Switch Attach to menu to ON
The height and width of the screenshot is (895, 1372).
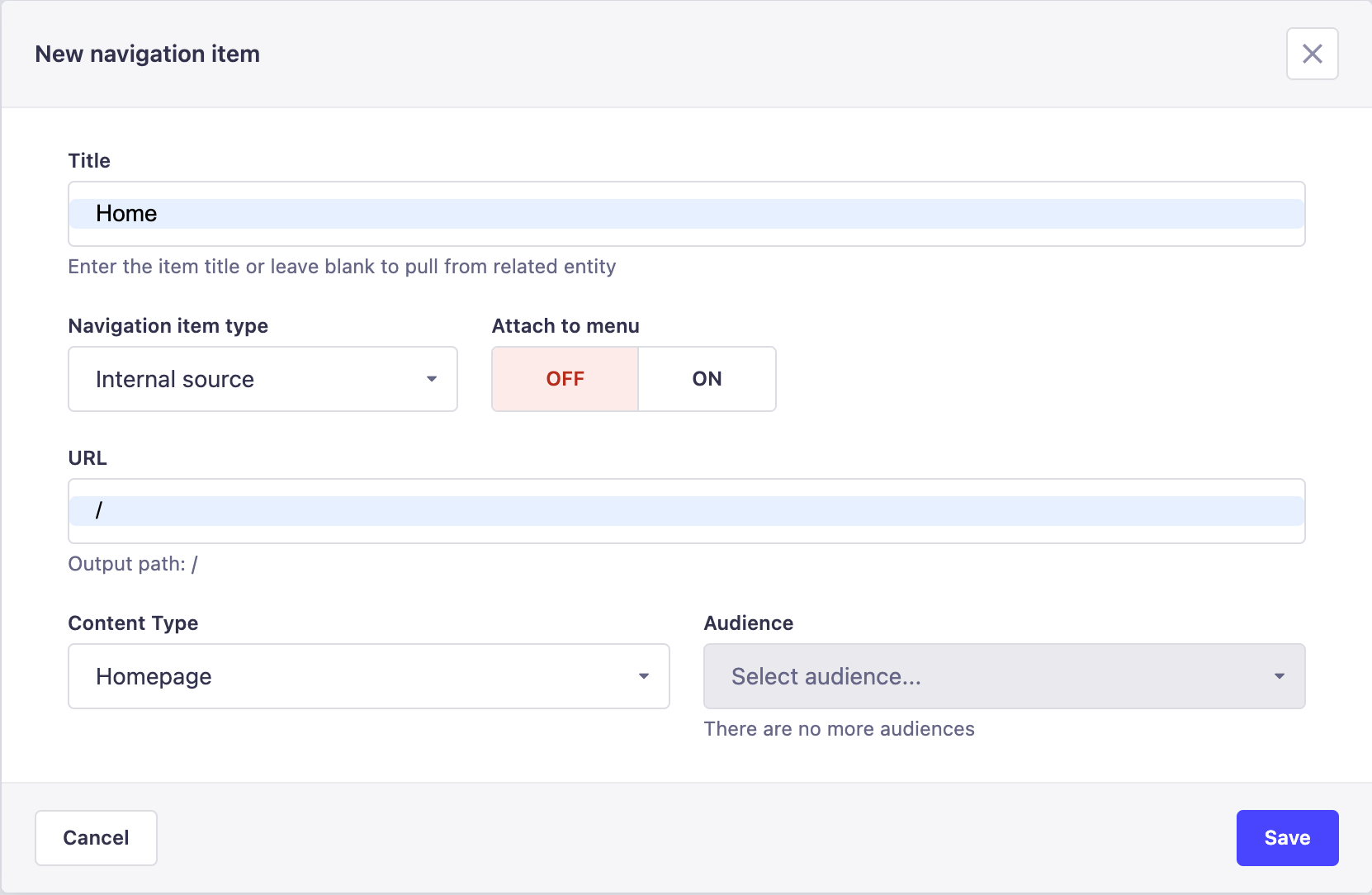pos(707,379)
